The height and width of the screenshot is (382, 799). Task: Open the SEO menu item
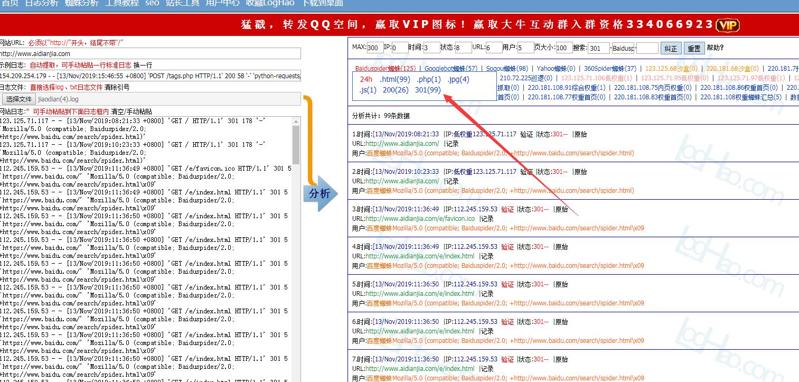click(x=152, y=3)
